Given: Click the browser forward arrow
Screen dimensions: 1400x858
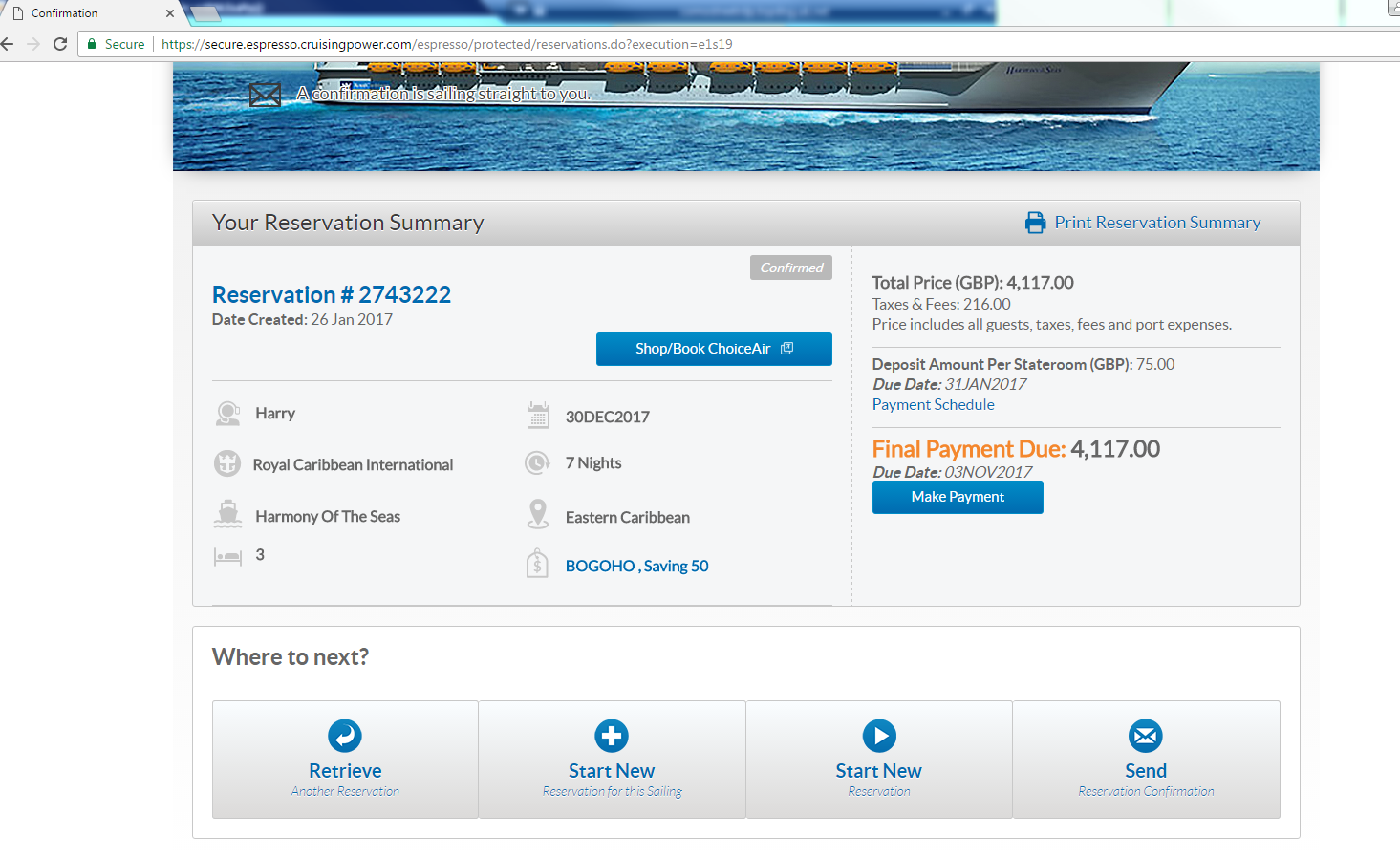Looking at the screenshot, I should (x=33, y=44).
